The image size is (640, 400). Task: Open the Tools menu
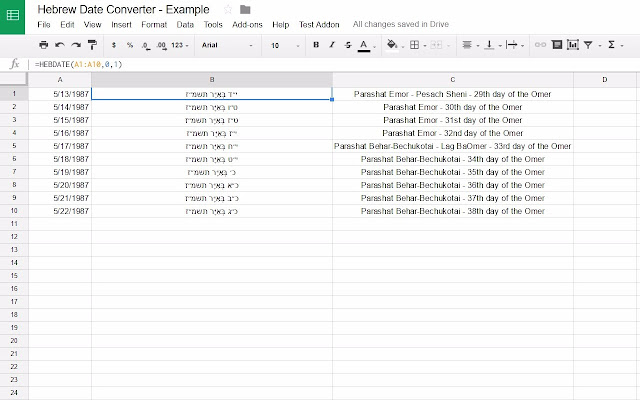[x=213, y=24]
